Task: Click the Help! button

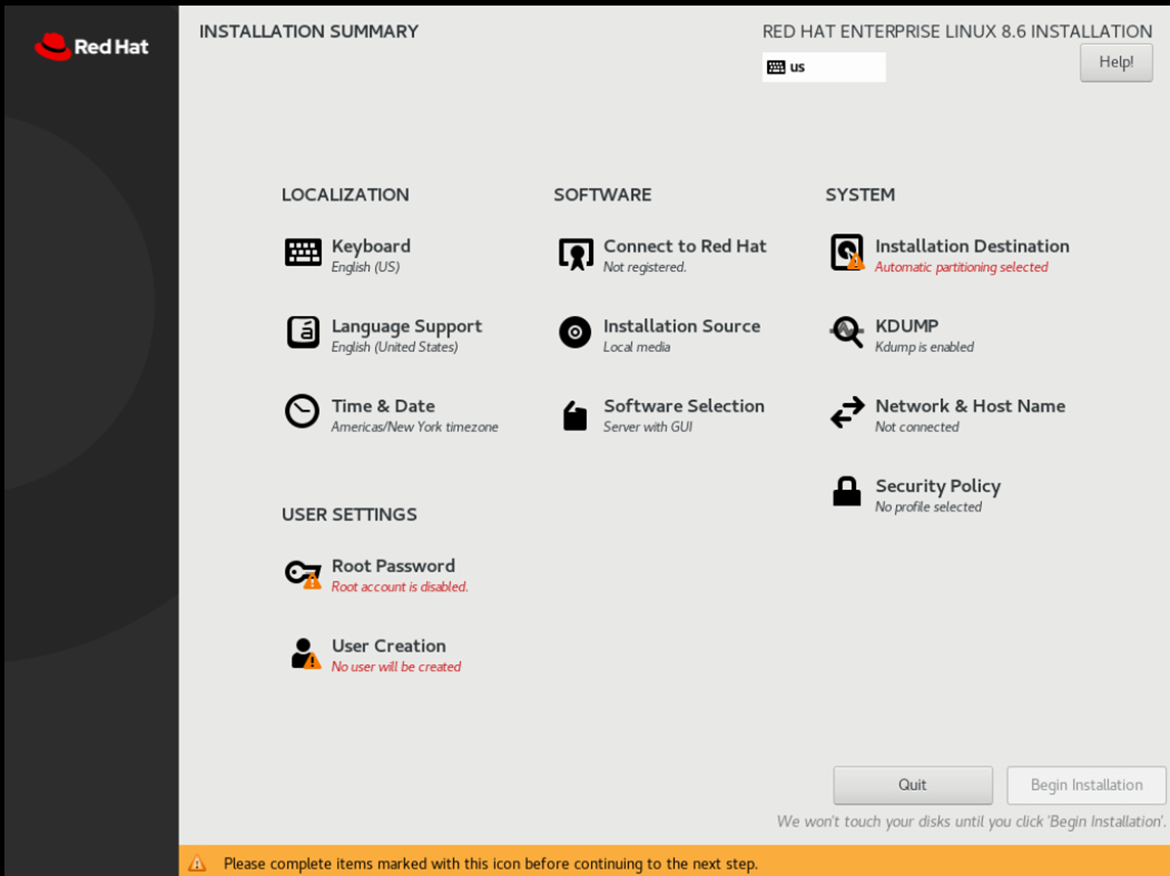Action: coord(1116,62)
